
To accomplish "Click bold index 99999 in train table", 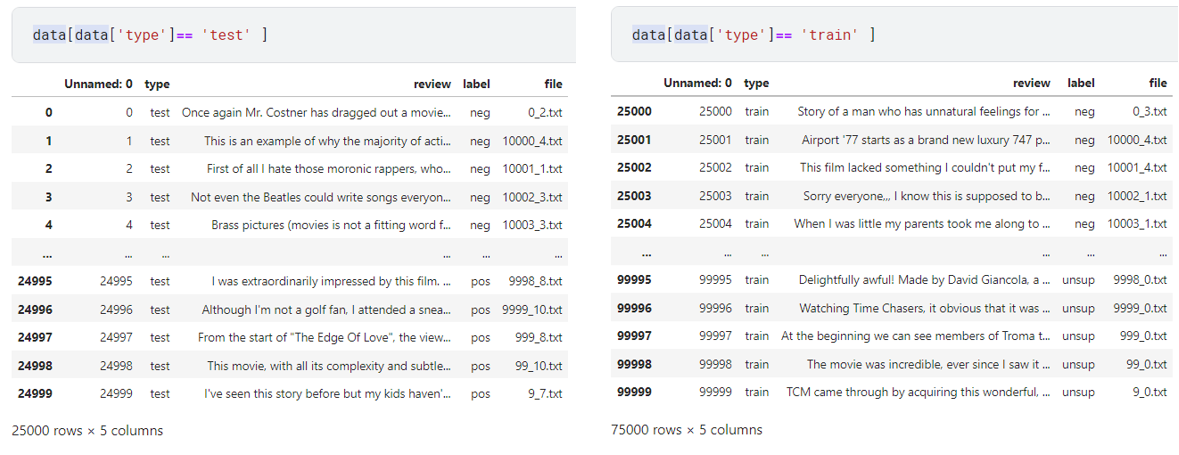I will point(635,392).
